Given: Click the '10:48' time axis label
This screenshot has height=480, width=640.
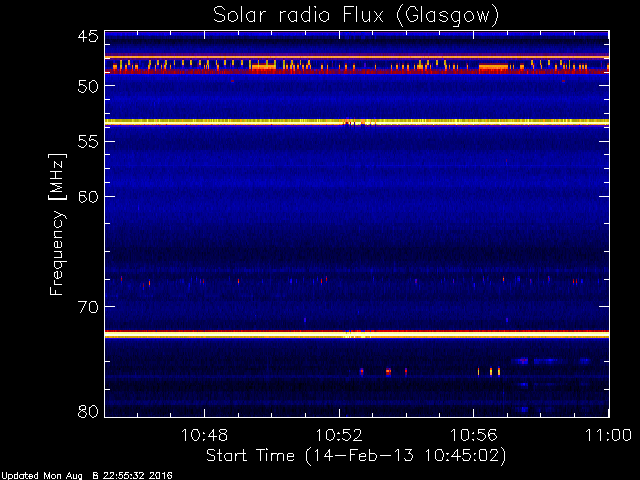Looking at the screenshot, I should point(204,435).
